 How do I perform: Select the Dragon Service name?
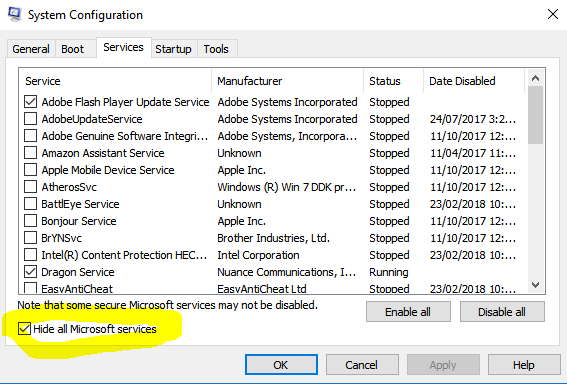[78, 272]
